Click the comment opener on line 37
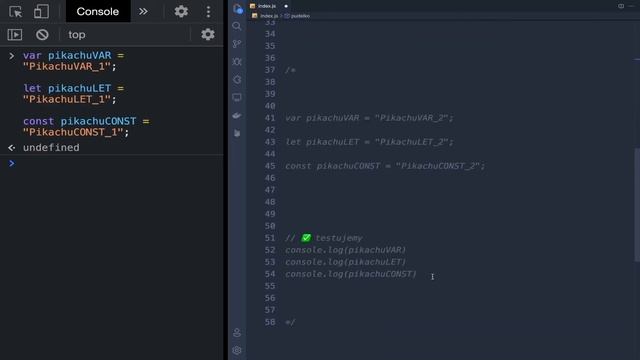Image resolution: width=640 pixels, height=360 pixels. 290,70
